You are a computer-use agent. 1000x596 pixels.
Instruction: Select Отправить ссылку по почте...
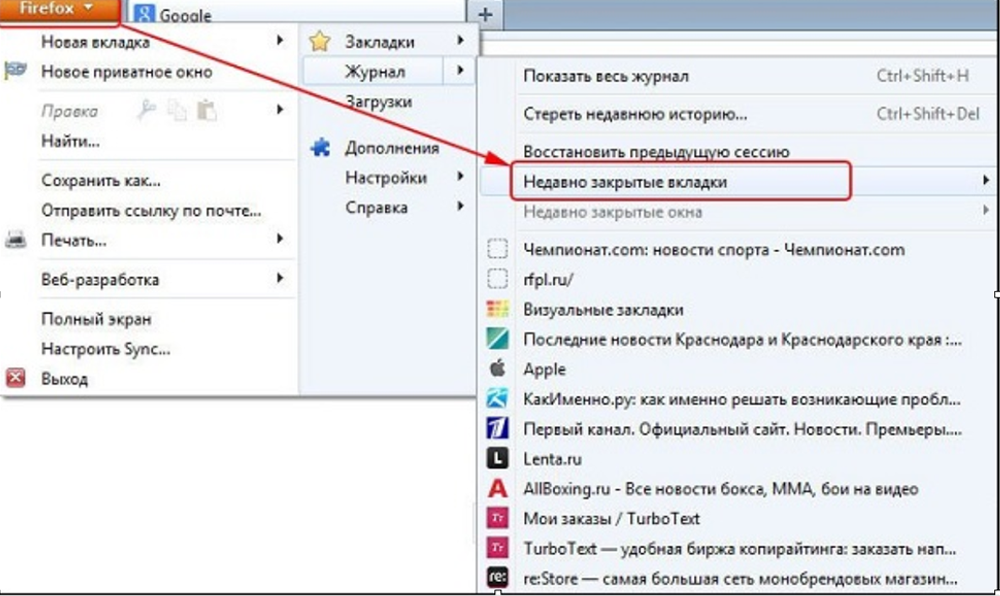150,211
